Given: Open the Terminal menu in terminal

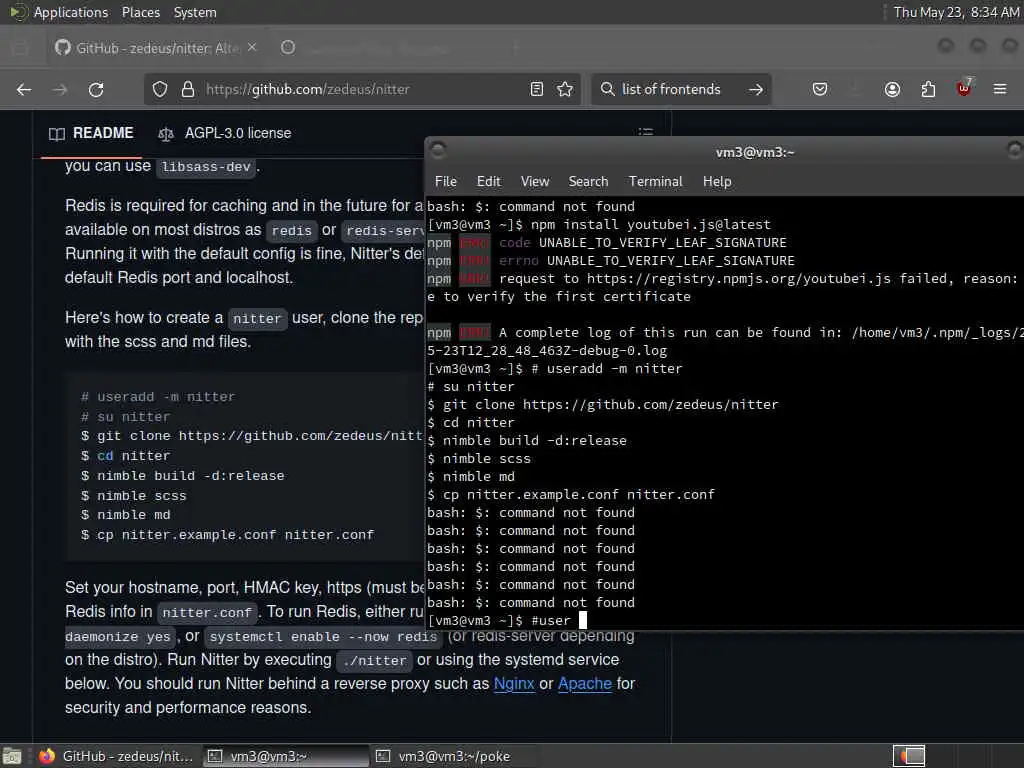Looking at the screenshot, I should (x=655, y=182).
